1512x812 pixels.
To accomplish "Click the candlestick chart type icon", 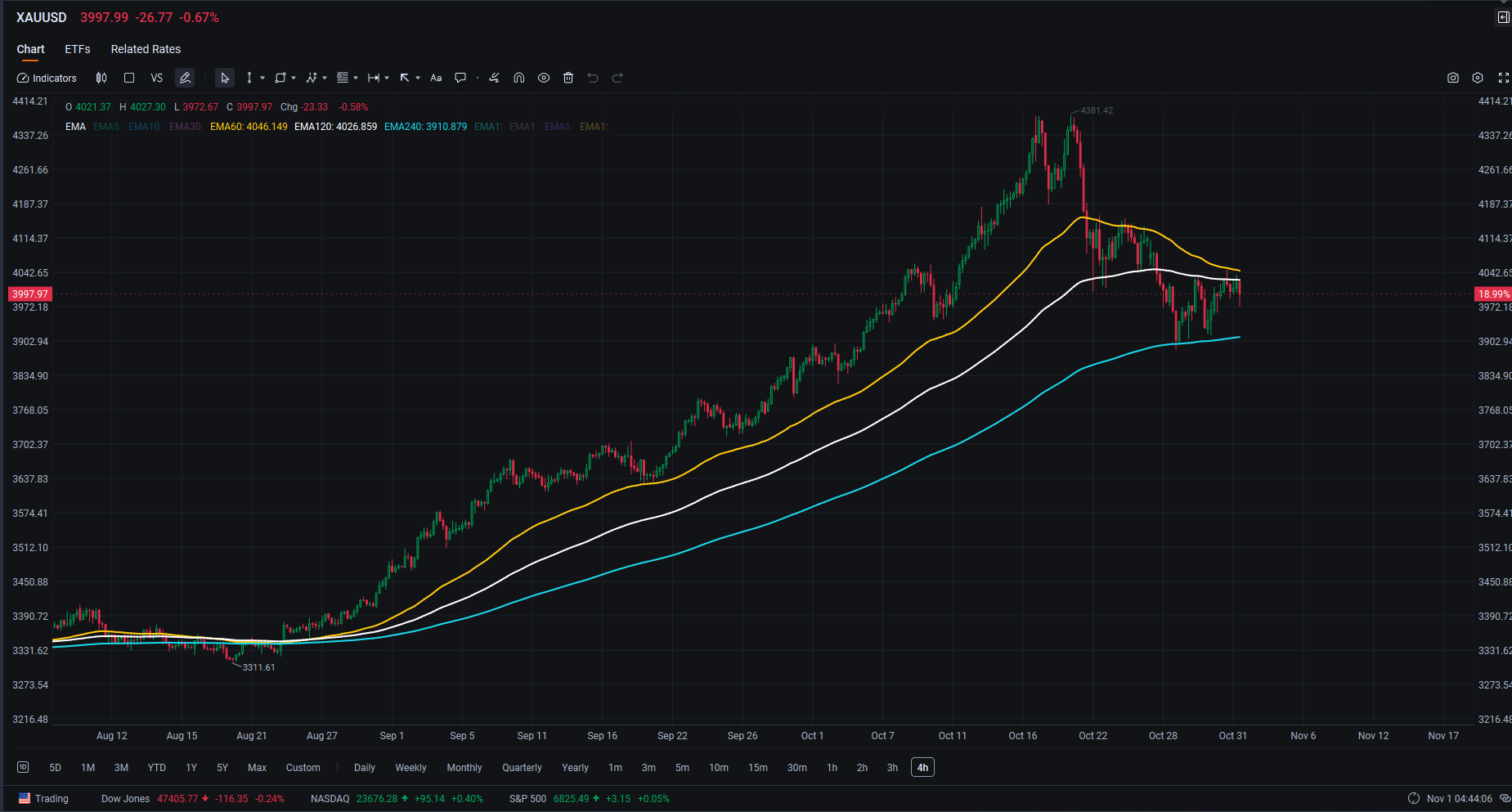I will click(x=101, y=79).
